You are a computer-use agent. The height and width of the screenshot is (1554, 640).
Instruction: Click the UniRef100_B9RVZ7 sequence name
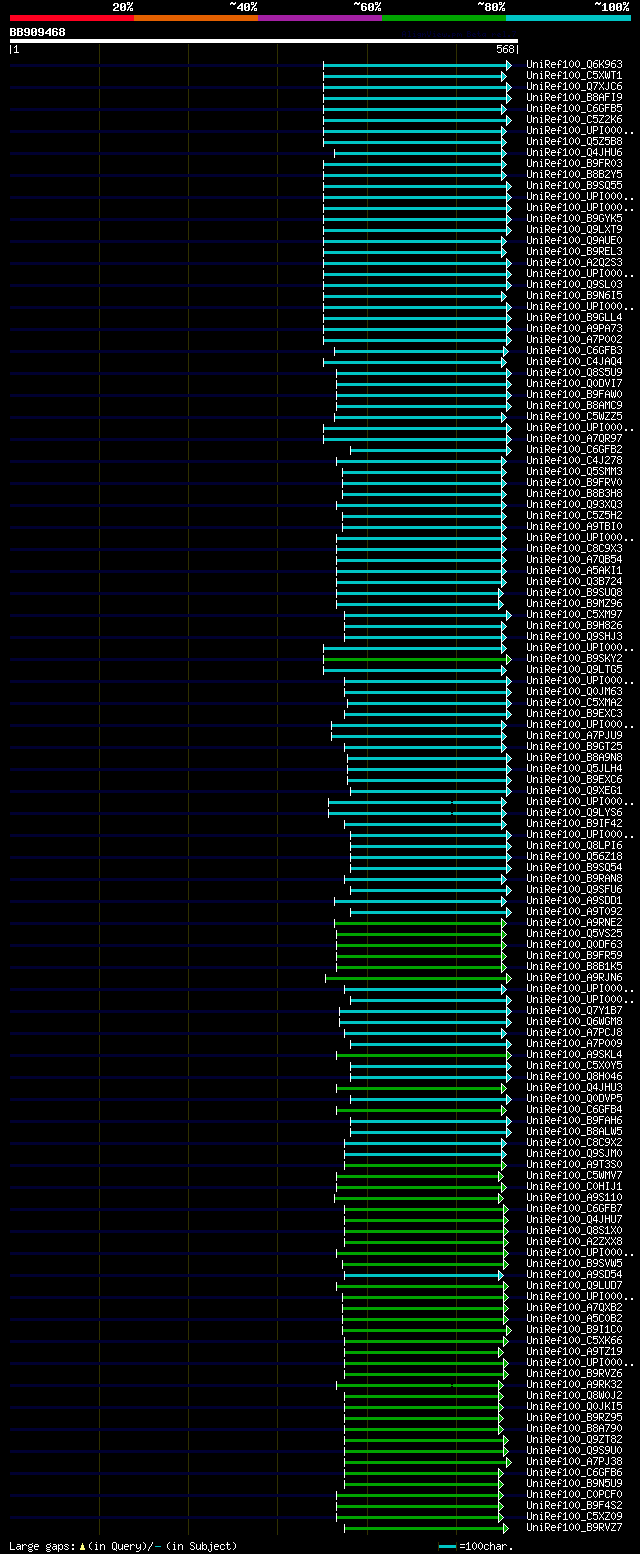pos(574,1528)
